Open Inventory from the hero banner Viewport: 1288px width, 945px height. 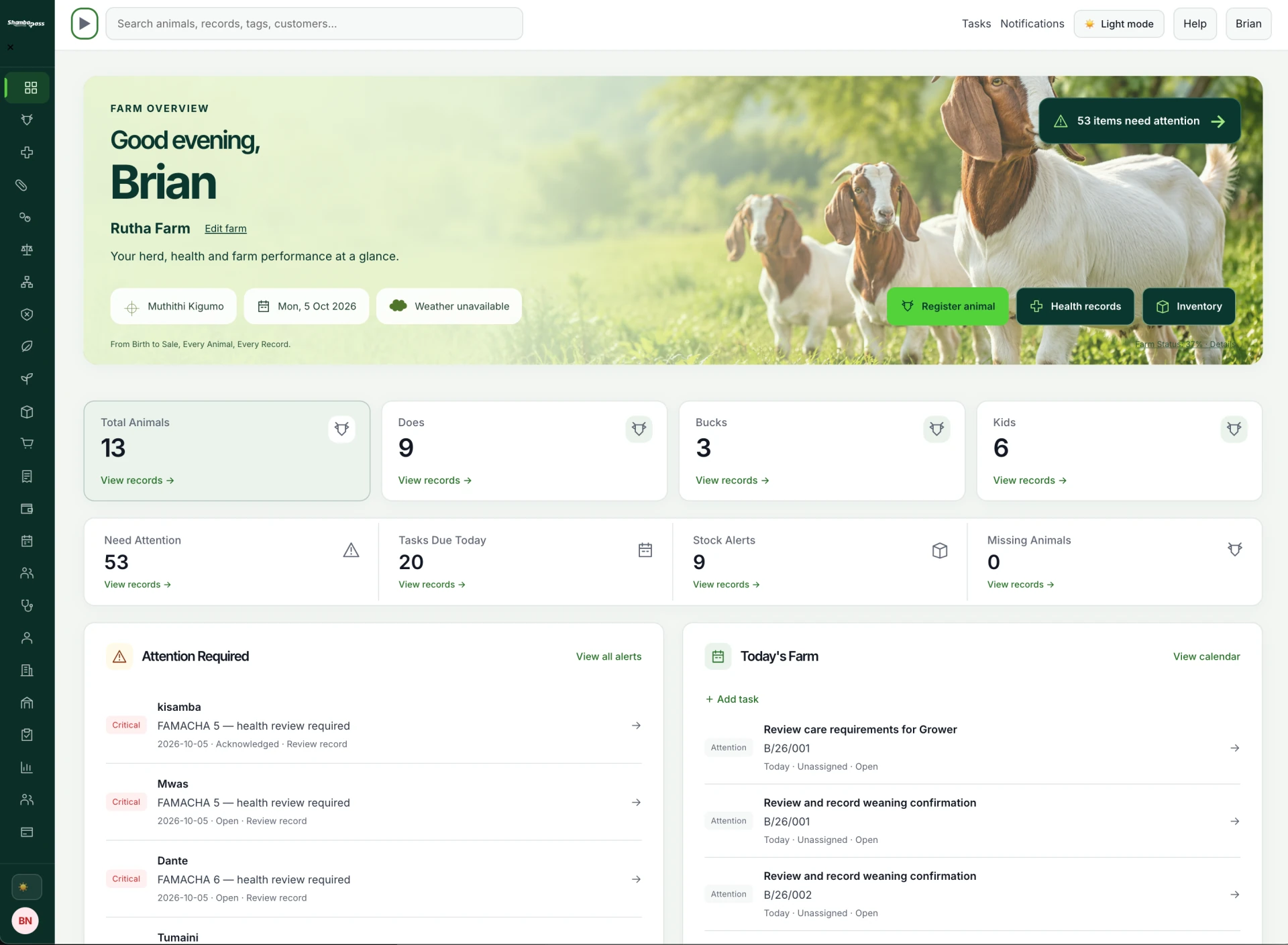[x=1189, y=306]
